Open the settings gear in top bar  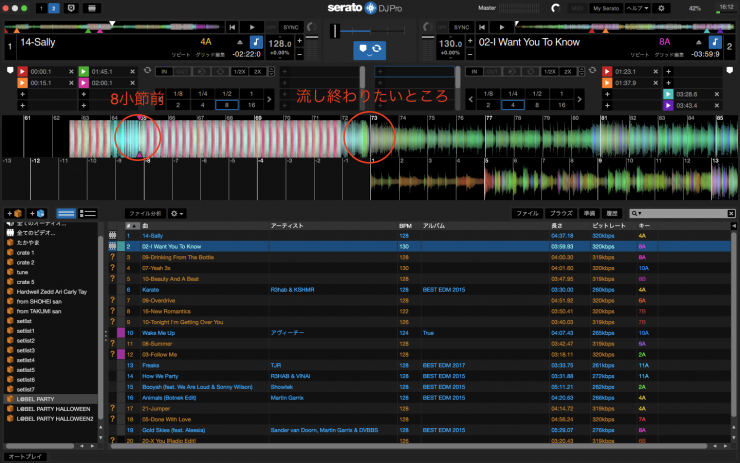pyautogui.click(x=661, y=8)
